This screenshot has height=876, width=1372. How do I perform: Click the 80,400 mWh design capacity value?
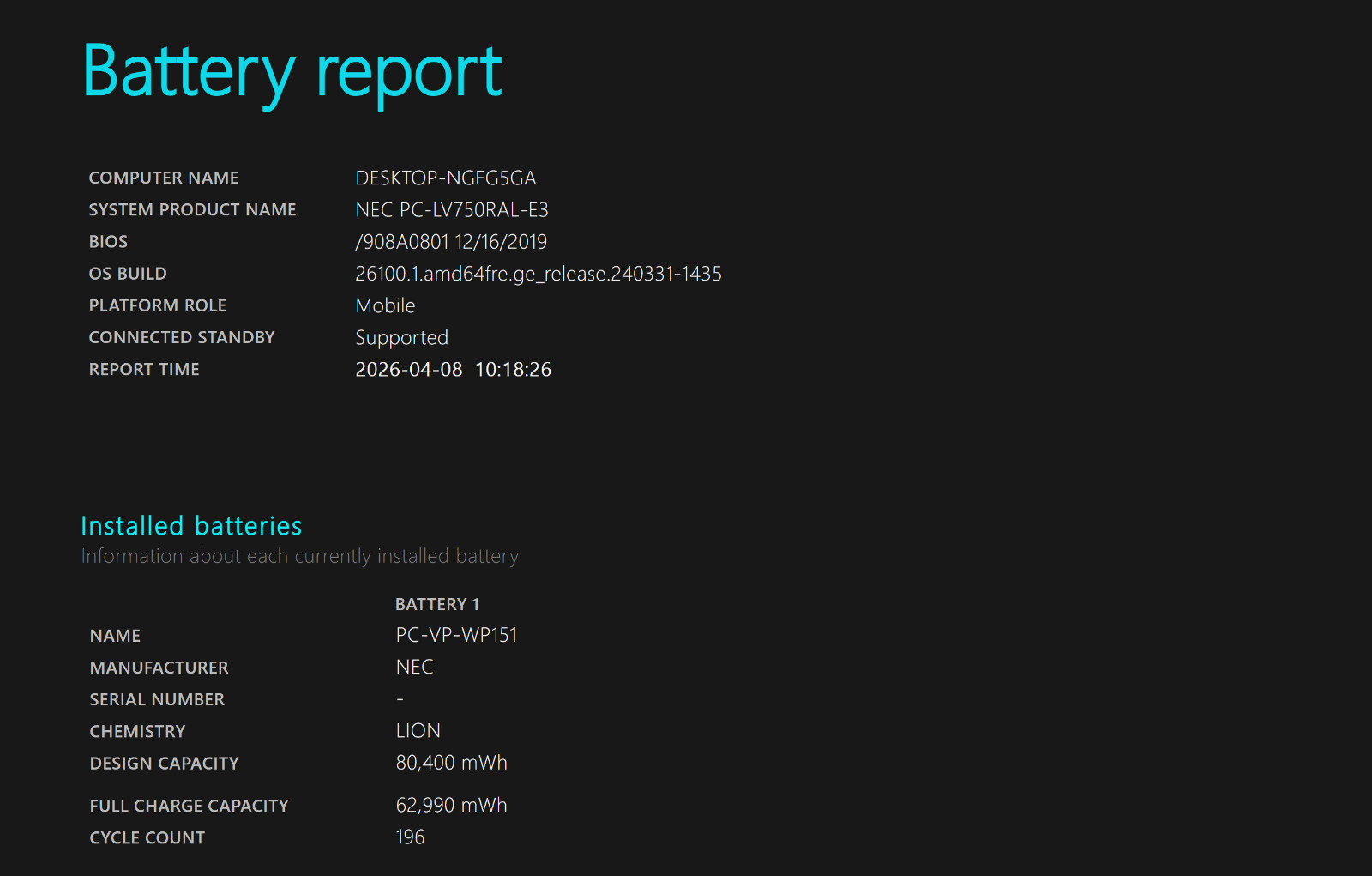[x=452, y=762]
